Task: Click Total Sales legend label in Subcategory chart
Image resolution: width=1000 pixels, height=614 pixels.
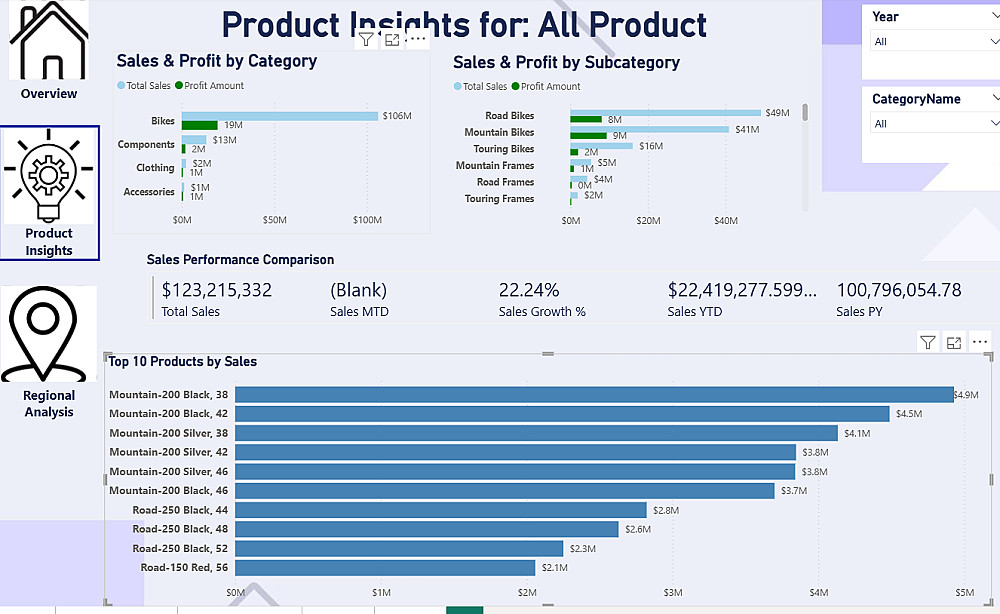Action: 485,87
